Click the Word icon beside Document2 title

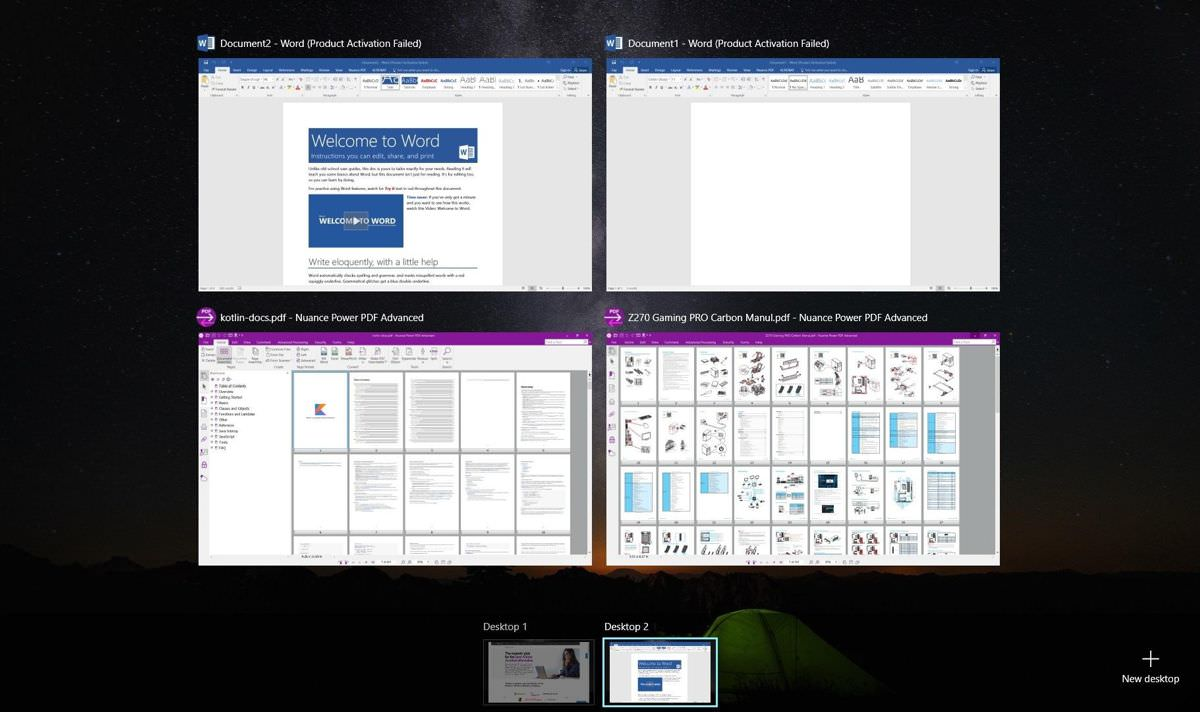[206, 43]
